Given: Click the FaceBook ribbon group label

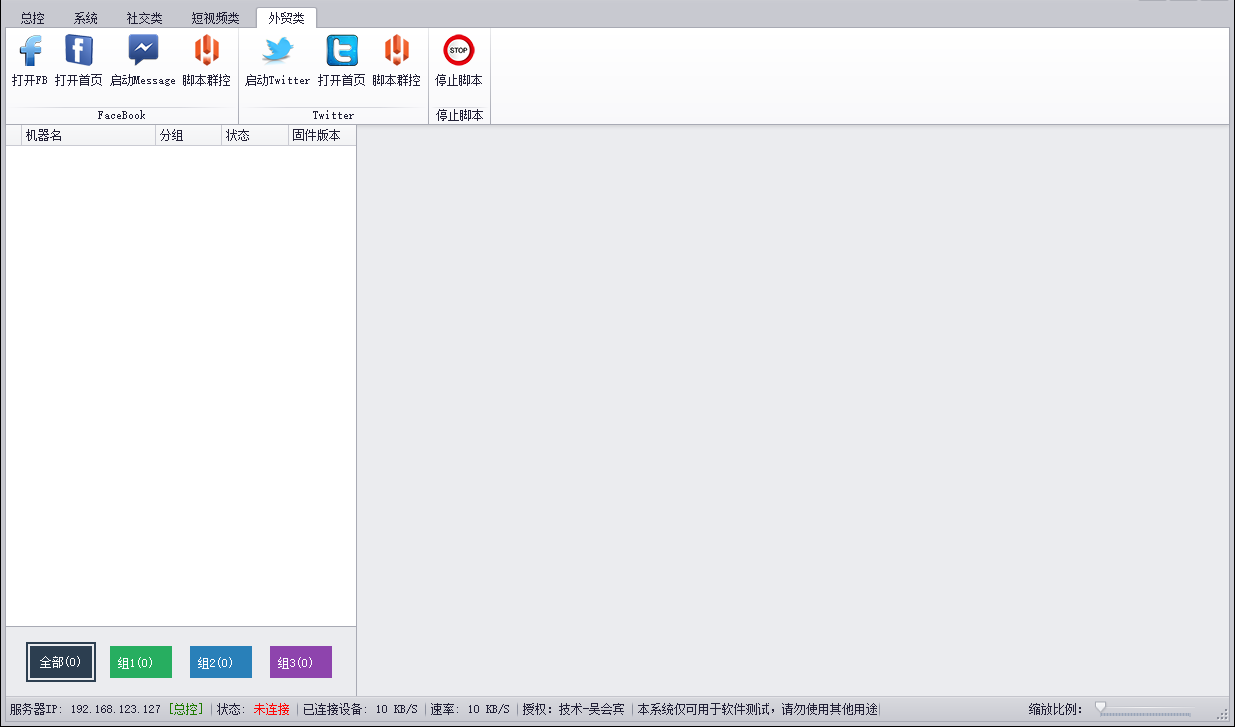Looking at the screenshot, I should 121,115.
